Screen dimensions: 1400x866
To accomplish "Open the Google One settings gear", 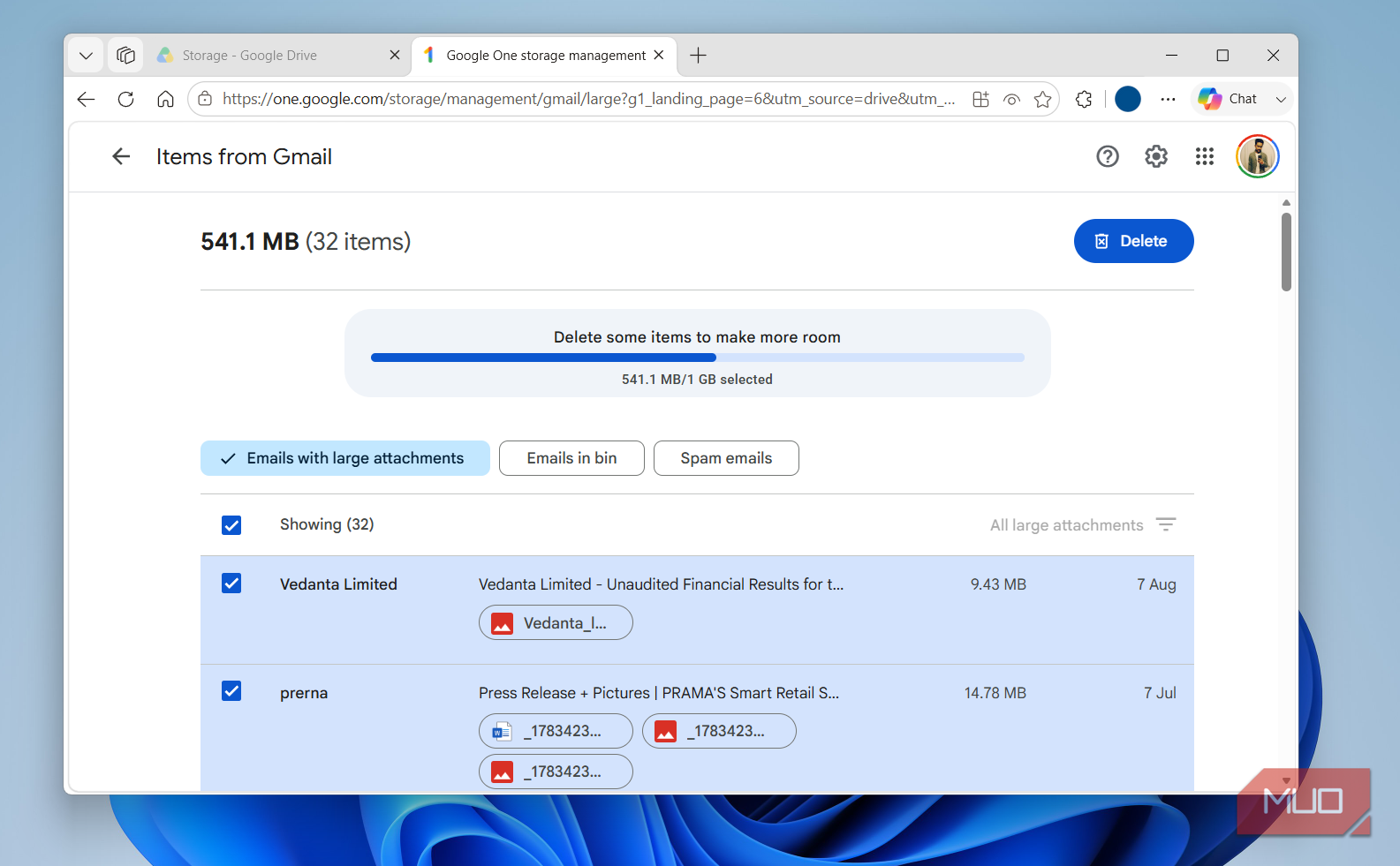I will [x=1156, y=156].
